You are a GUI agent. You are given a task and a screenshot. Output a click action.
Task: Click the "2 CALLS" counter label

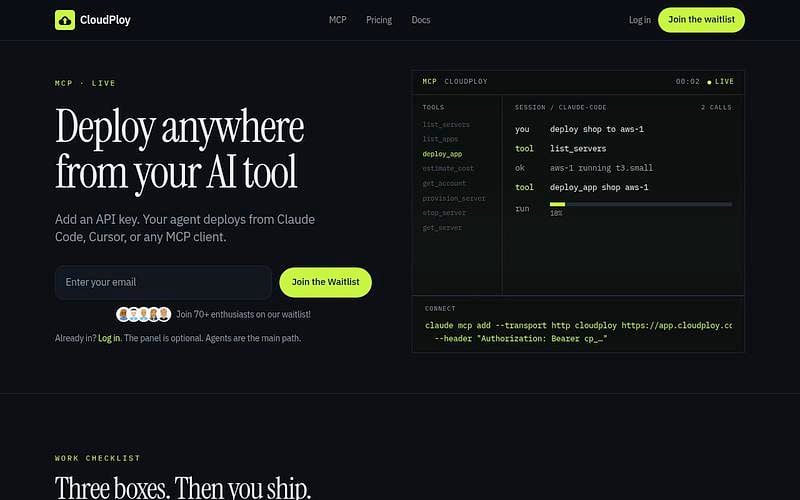716,108
